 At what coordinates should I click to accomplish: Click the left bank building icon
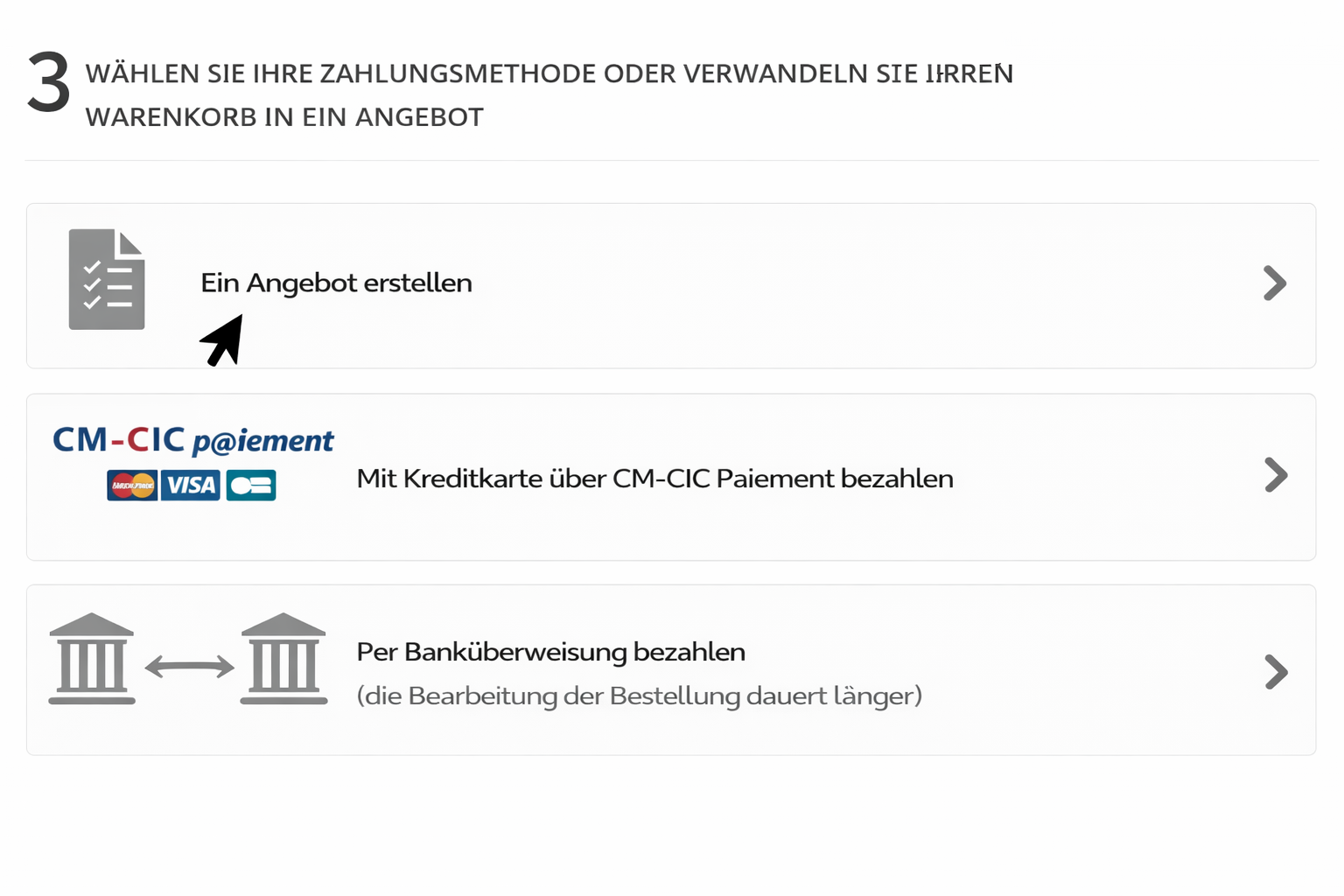click(x=92, y=659)
